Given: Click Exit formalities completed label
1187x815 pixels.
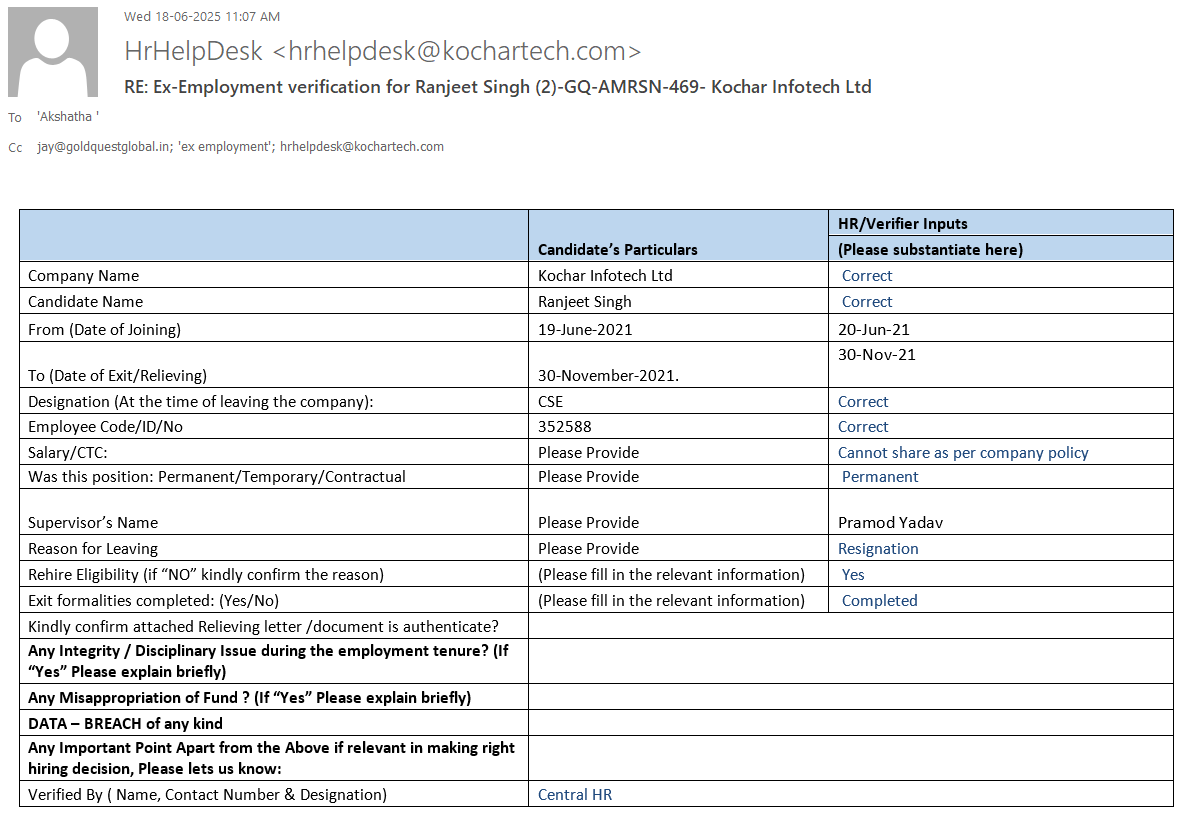Looking at the screenshot, I should click(154, 601).
